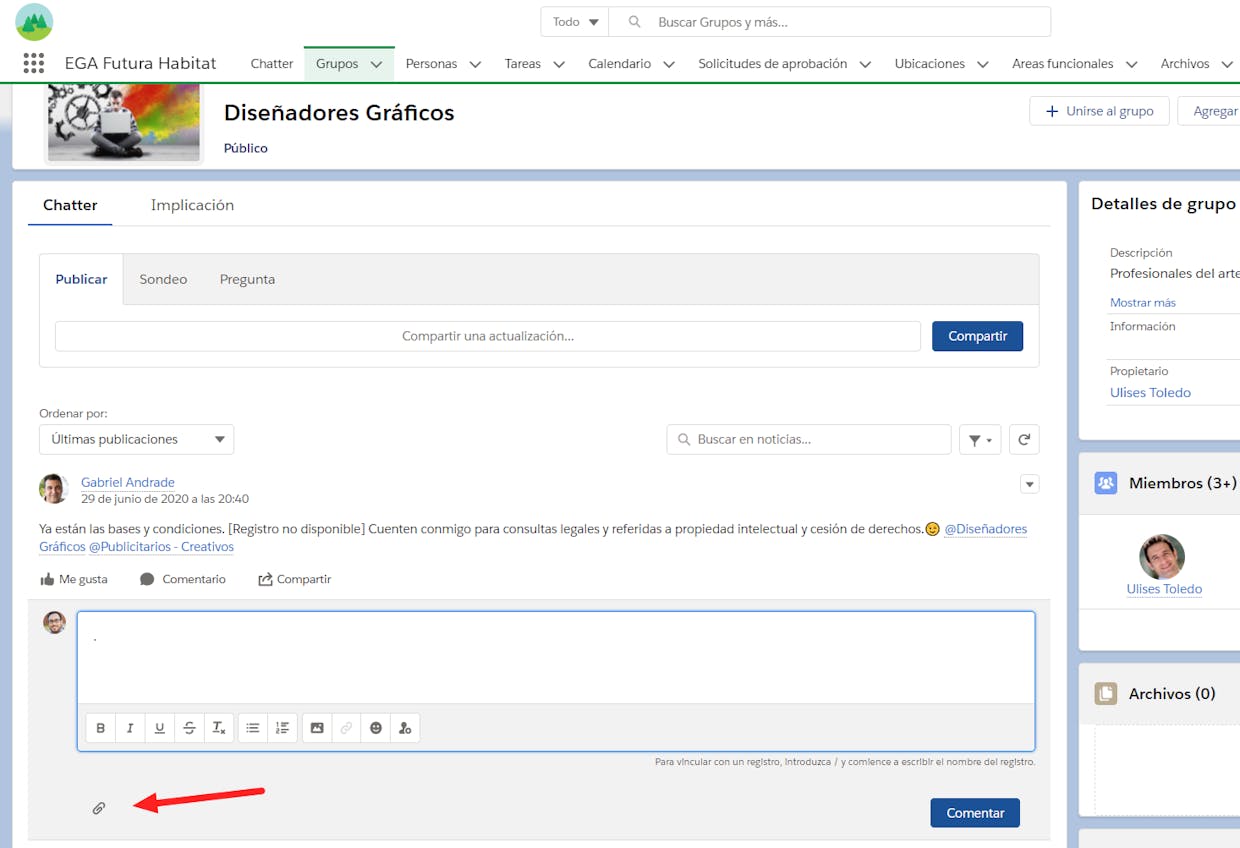Expand the Grupos navigation chevron

pyautogui.click(x=376, y=64)
